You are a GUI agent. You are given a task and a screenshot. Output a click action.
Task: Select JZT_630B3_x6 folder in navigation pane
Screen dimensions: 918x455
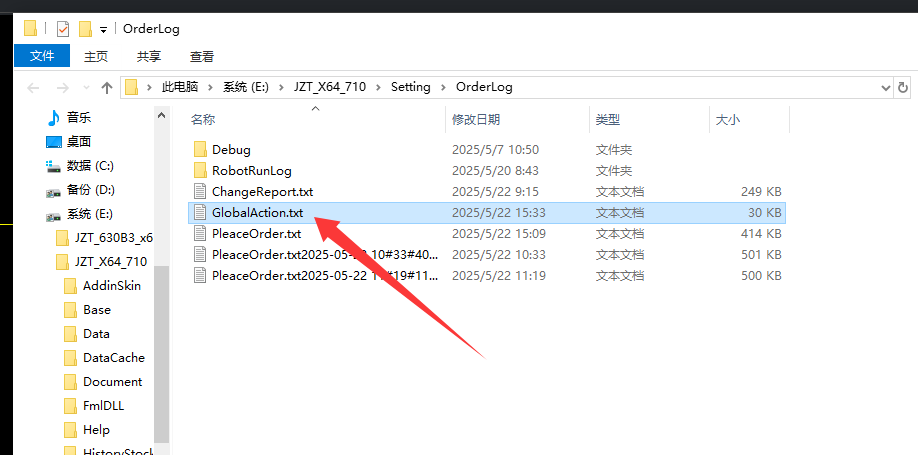(x=114, y=238)
